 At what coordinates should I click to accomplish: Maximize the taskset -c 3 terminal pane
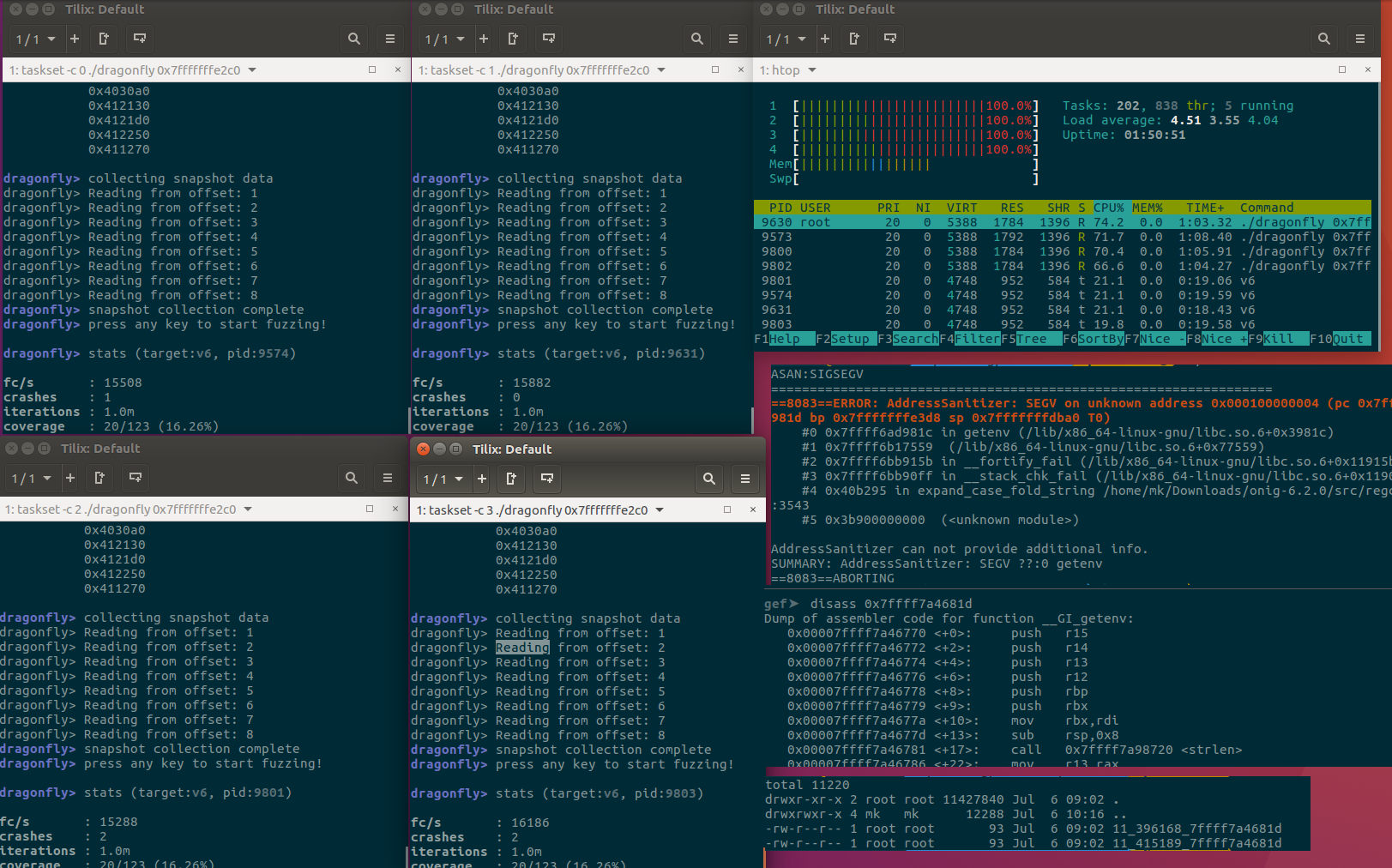click(x=727, y=509)
